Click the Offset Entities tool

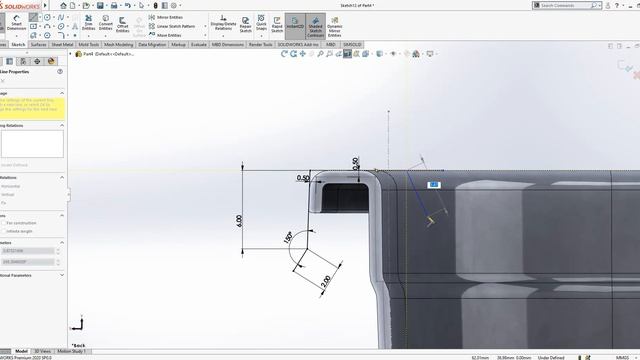[122, 24]
